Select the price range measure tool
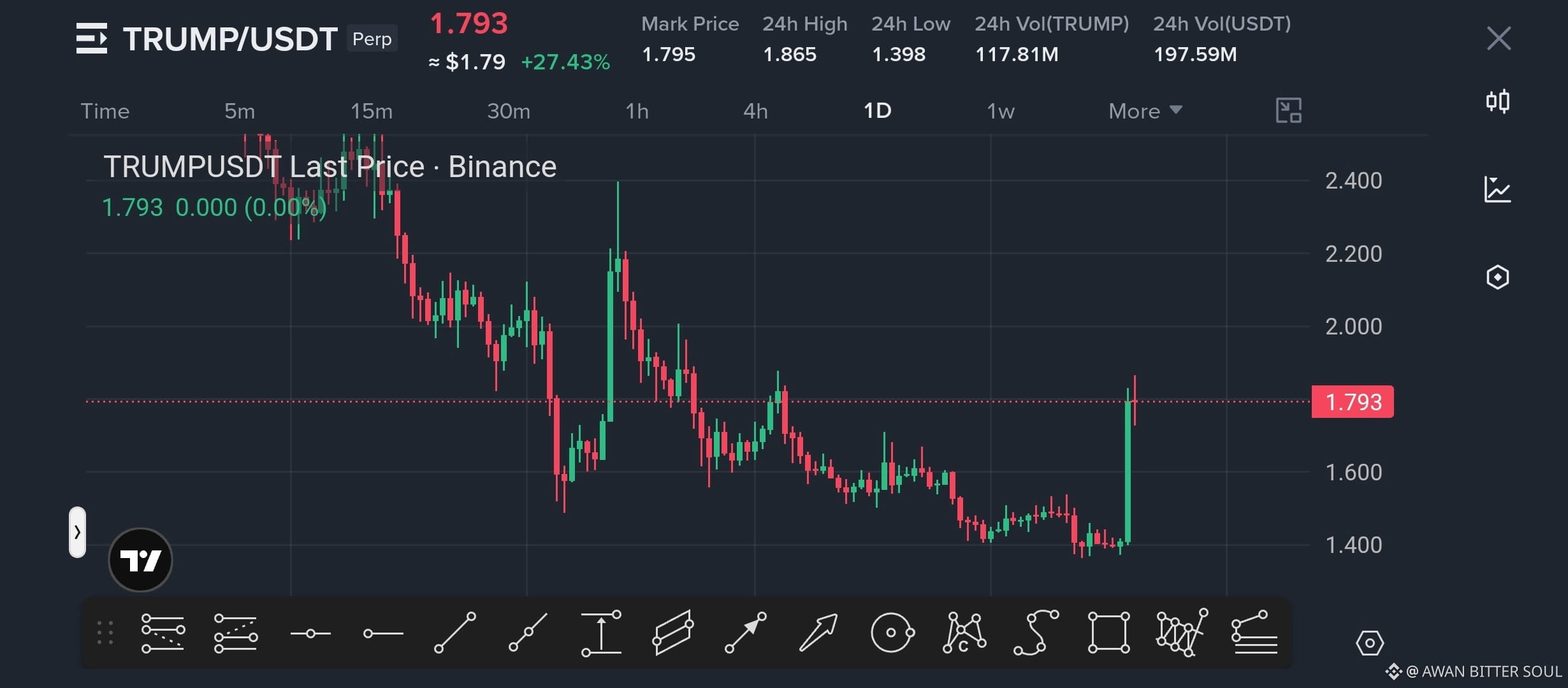The width and height of the screenshot is (1568, 688). click(601, 633)
